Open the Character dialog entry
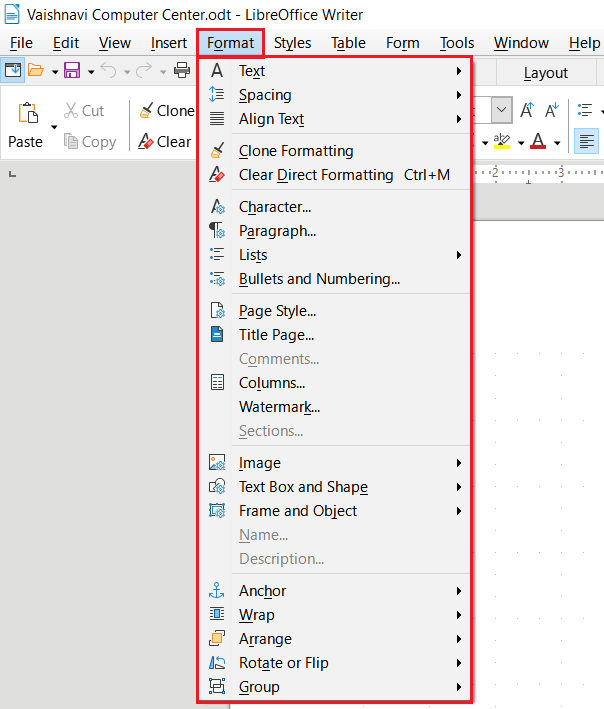Screen dimensions: 604x709 [x=335, y=207]
